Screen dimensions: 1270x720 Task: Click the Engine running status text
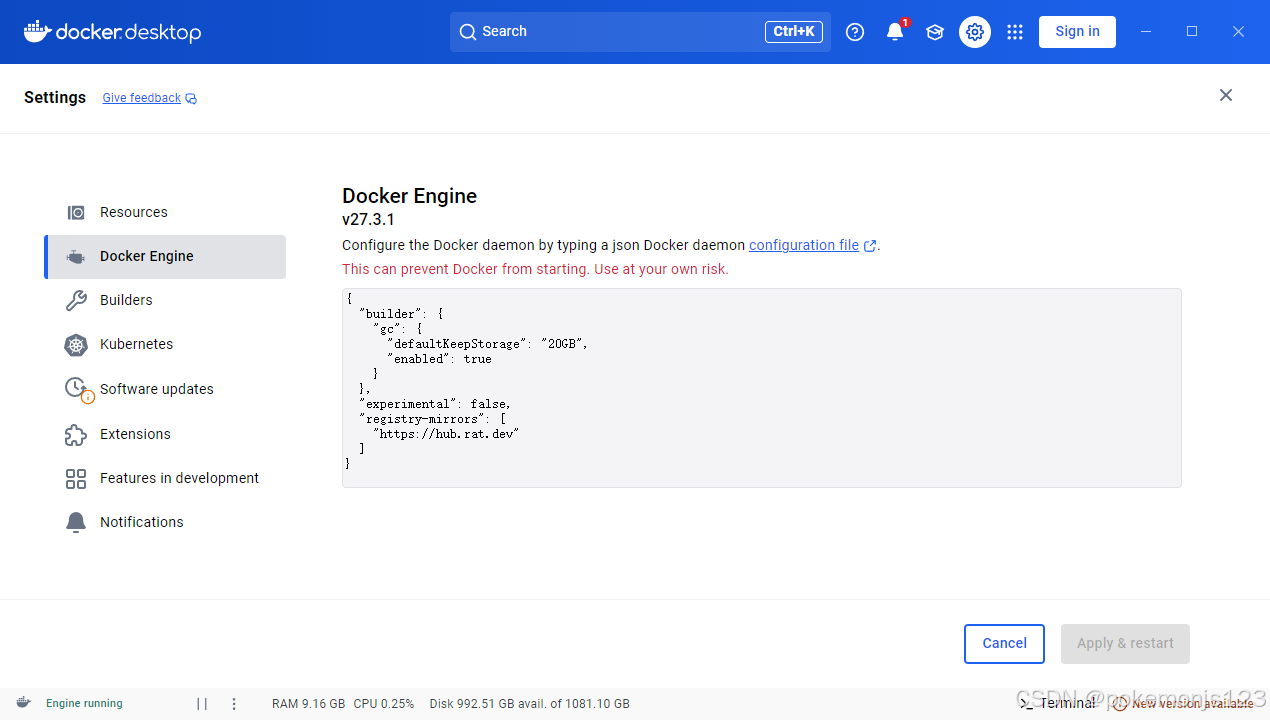point(84,704)
